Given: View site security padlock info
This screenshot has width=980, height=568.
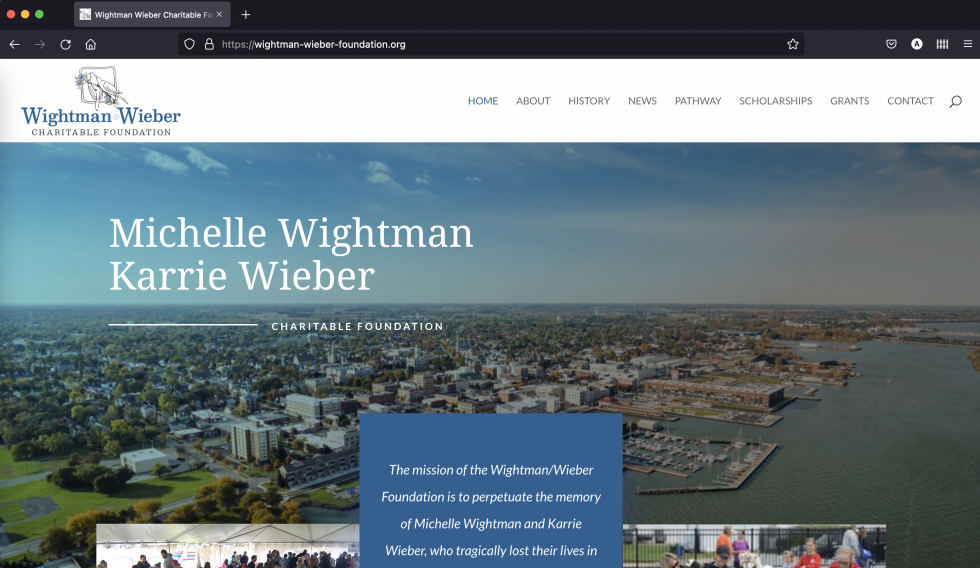Looking at the screenshot, I should click(x=209, y=44).
